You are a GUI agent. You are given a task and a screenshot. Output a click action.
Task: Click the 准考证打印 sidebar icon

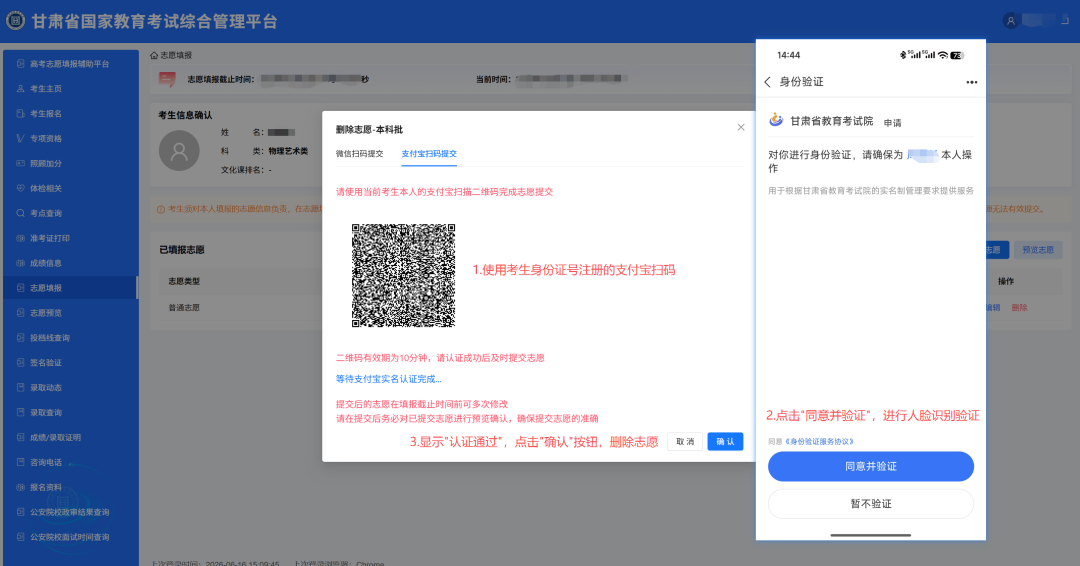click(21, 238)
